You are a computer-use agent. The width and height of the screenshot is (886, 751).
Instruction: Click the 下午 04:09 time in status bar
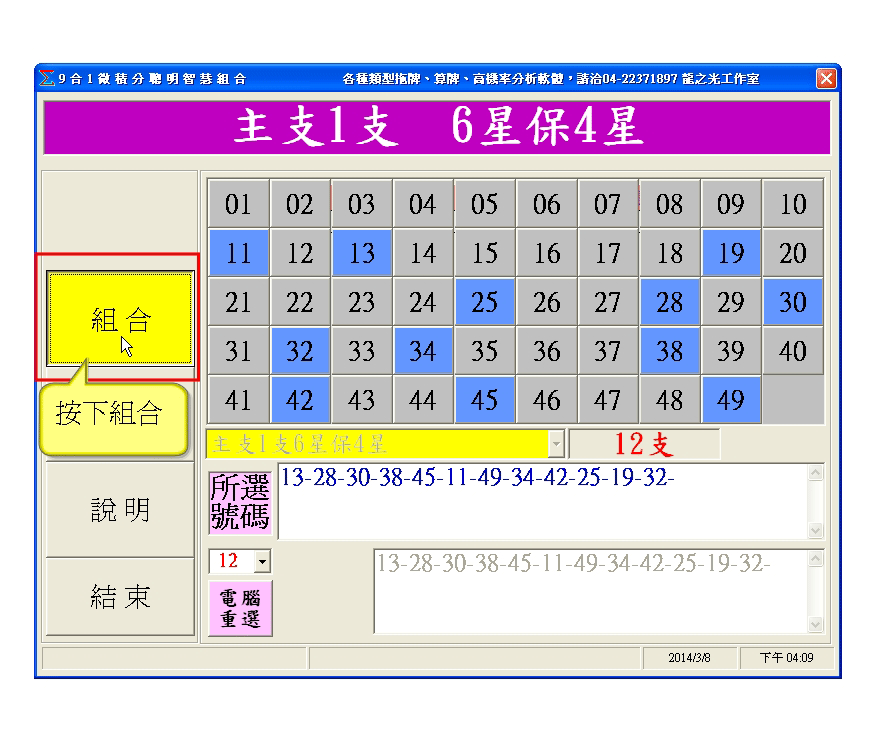(x=786, y=658)
